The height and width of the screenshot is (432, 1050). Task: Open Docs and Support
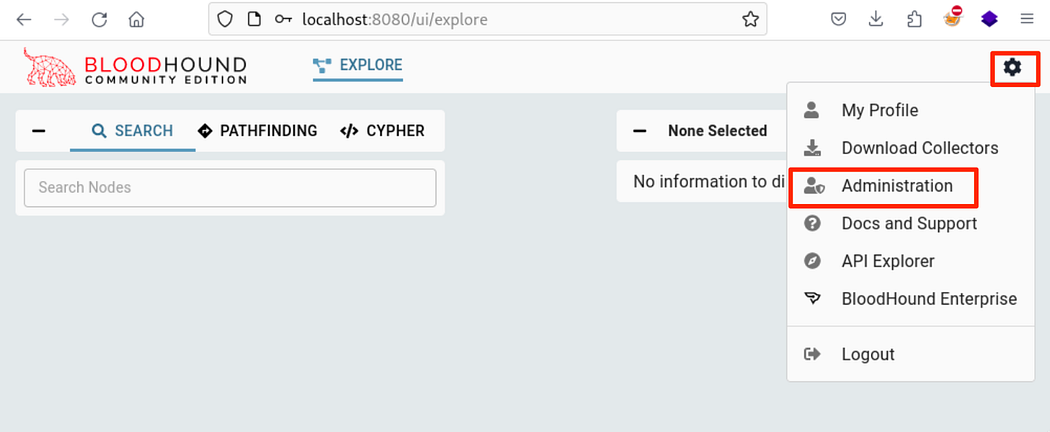(911, 223)
